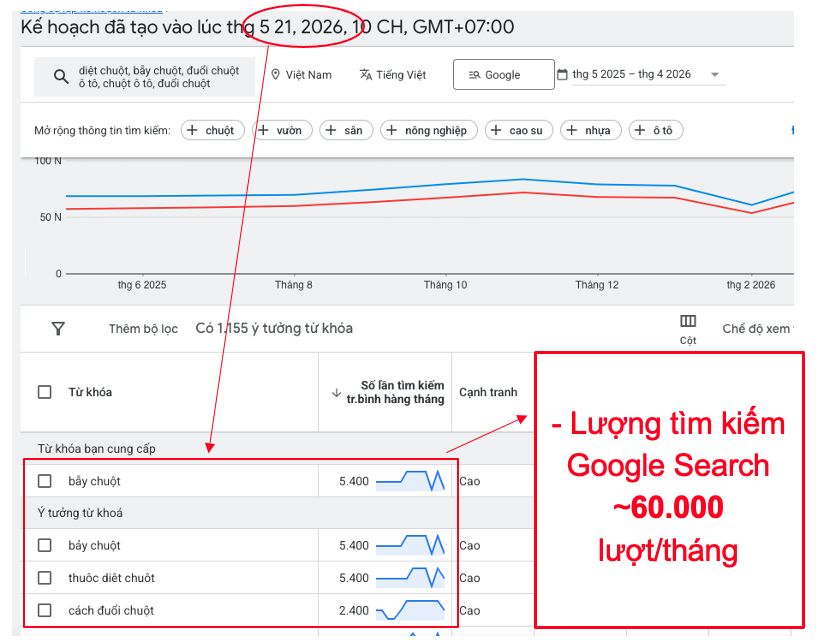The width and height of the screenshot is (816, 640).
Task: Click the Việt Nam location setting
Action: click(x=302, y=74)
